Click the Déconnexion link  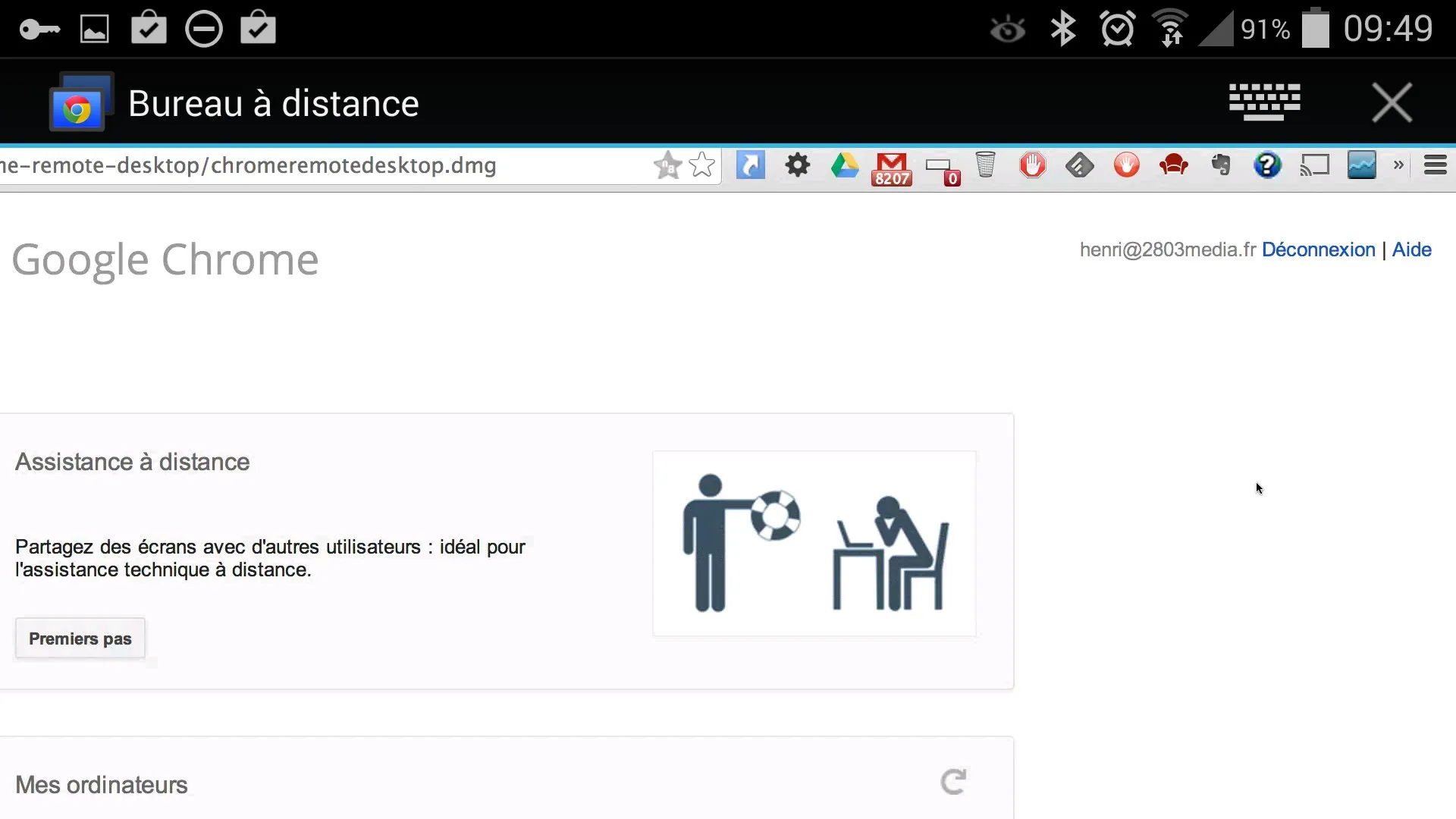[1318, 249]
